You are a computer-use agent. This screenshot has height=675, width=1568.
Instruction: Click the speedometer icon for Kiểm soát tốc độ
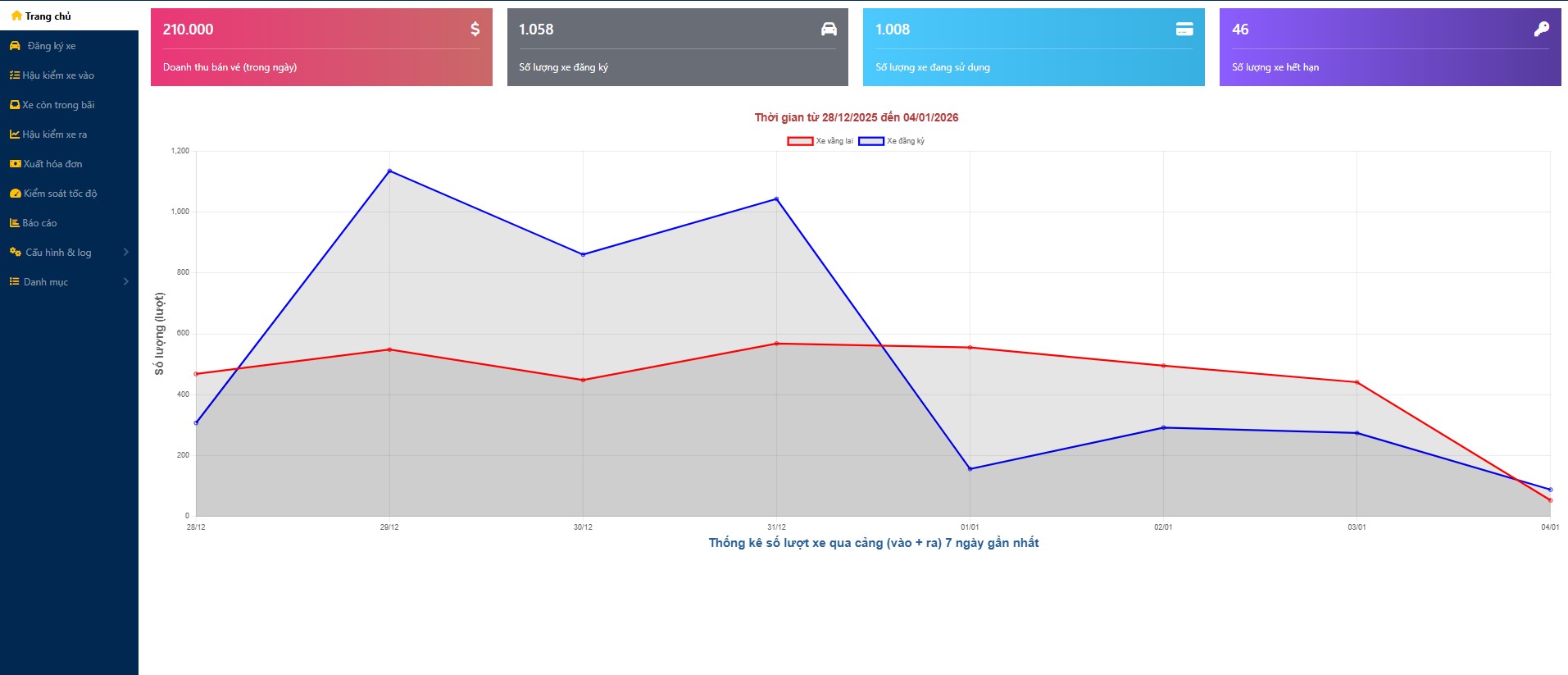[15, 194]
